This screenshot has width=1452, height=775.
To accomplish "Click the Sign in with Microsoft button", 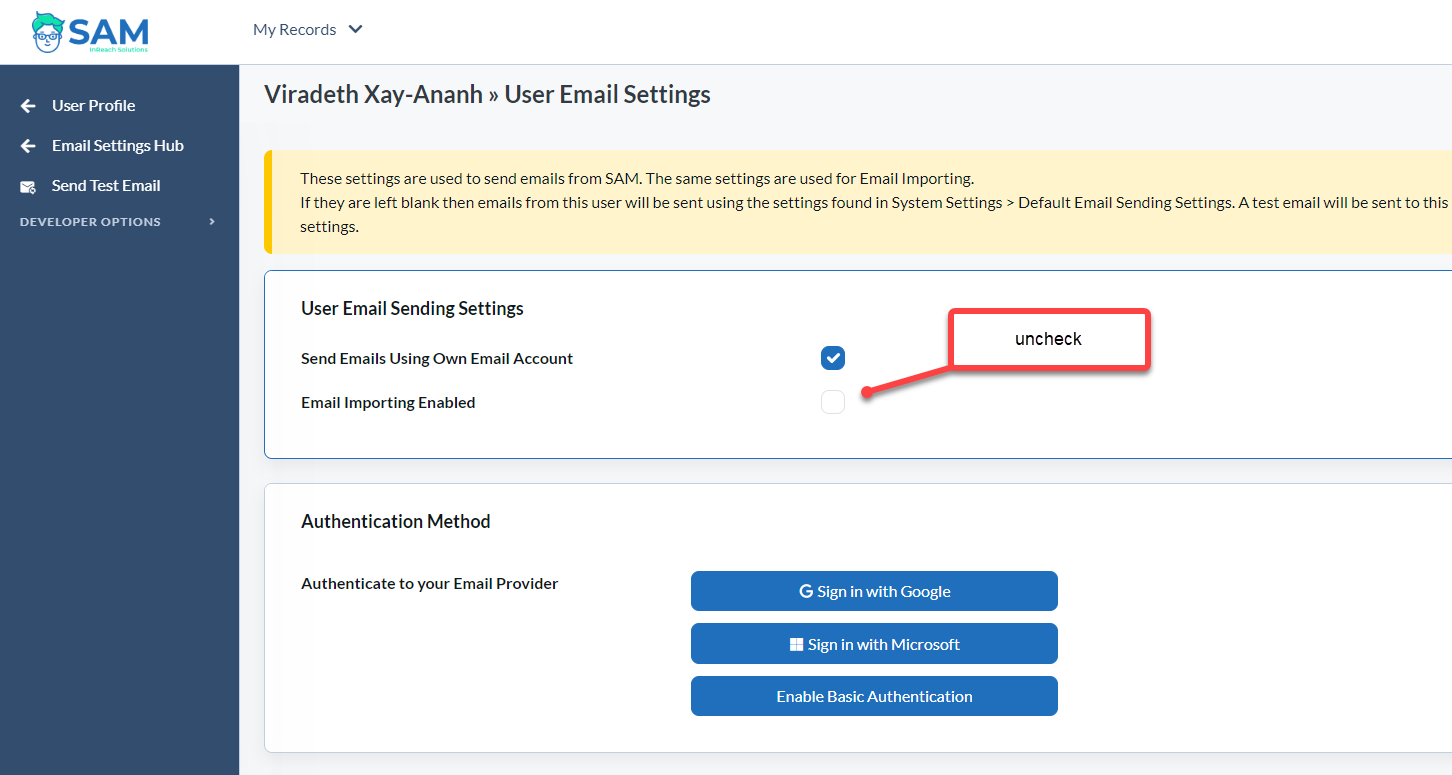I will coord(874,644).
